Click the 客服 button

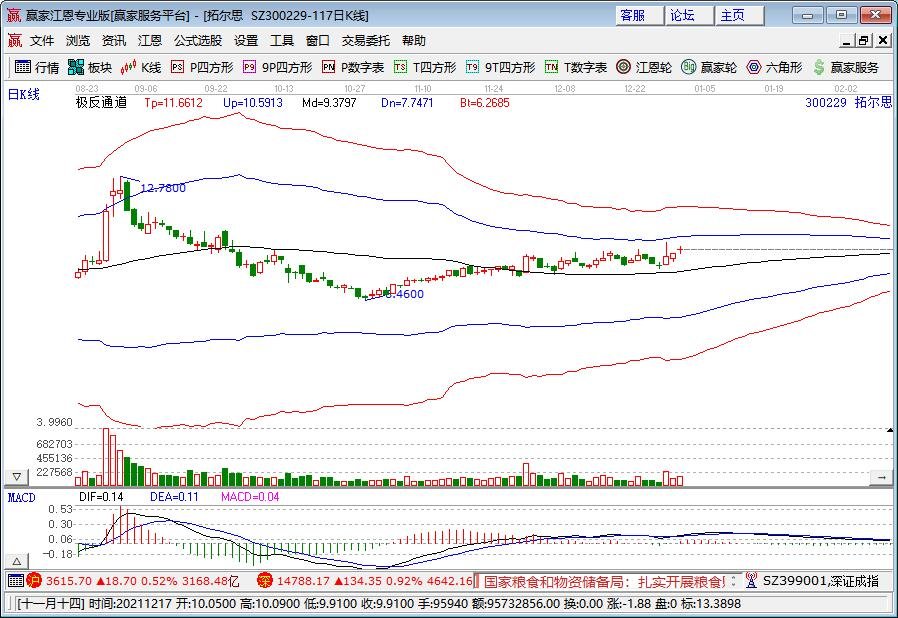click(x=640, y=15)
